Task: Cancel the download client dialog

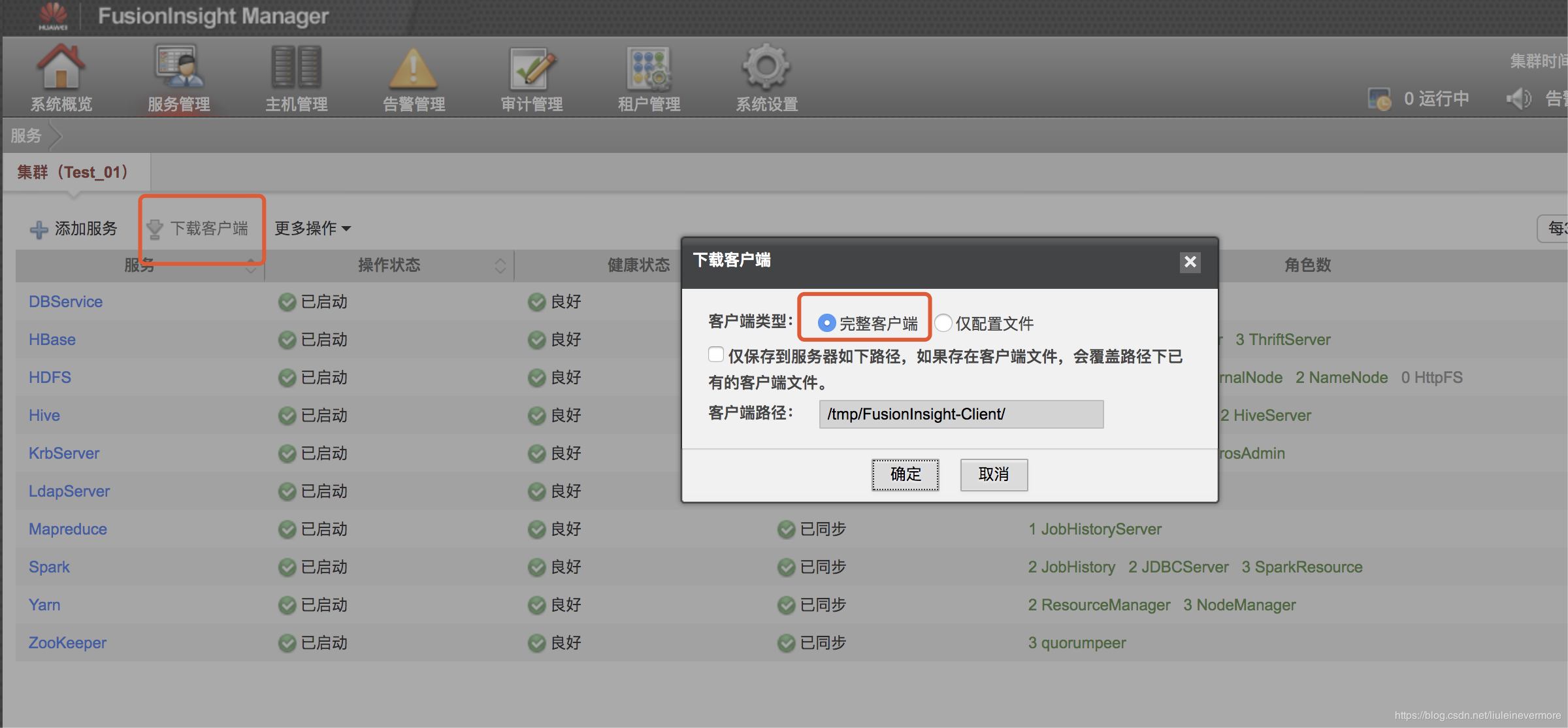Action: (993, 474)
